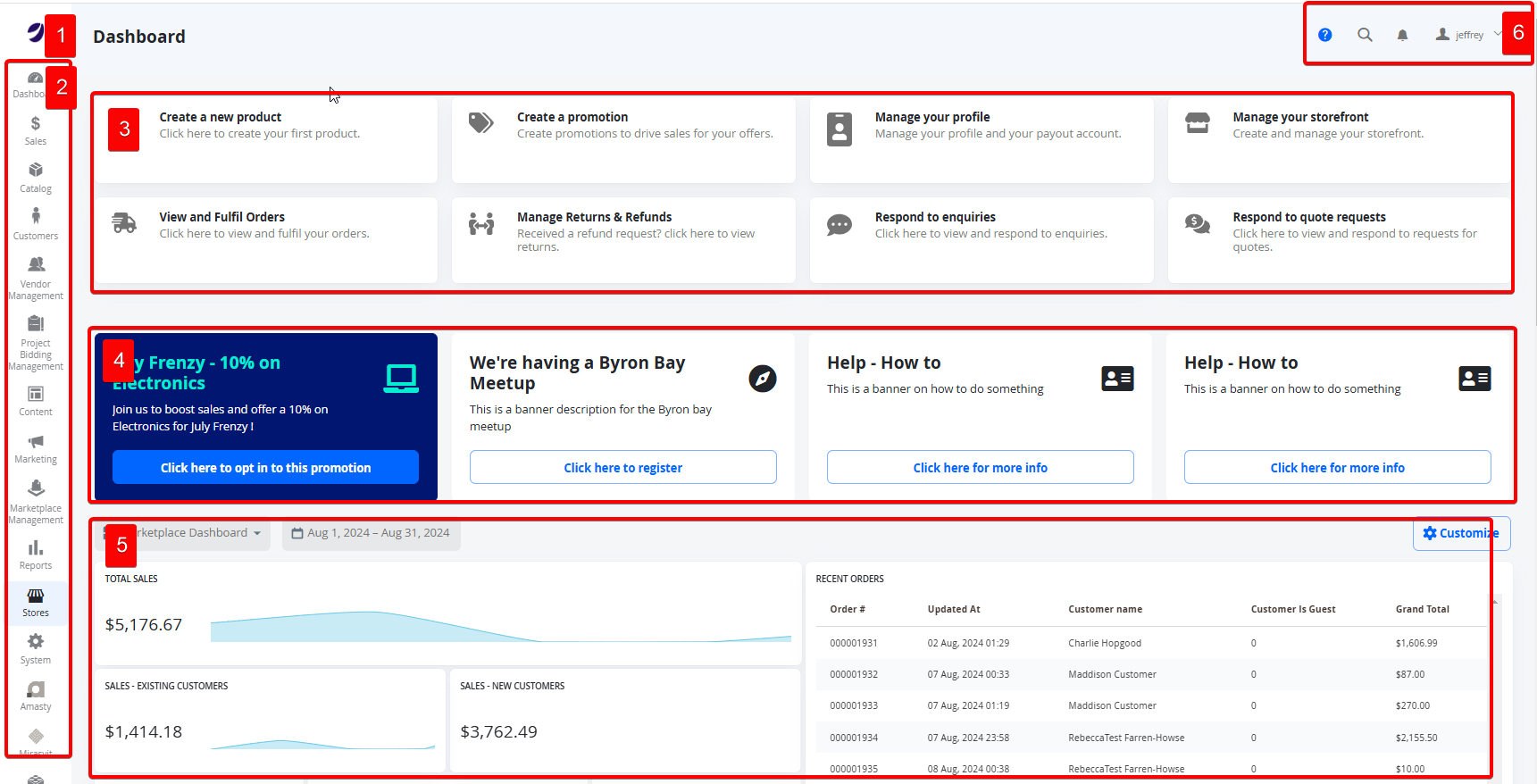
Task: Click the delivery truck orders icon
Action: coord(124,222)
